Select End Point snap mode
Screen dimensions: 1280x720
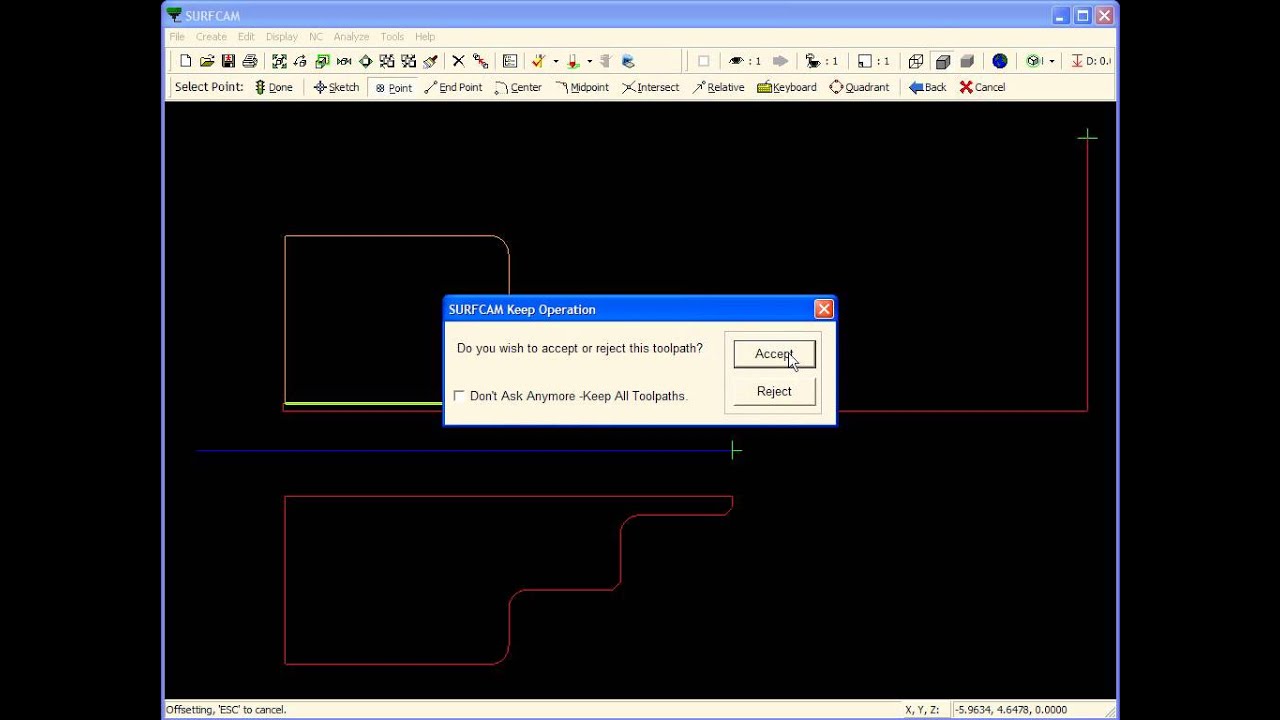pyautogui.click(x=453, y=87)
